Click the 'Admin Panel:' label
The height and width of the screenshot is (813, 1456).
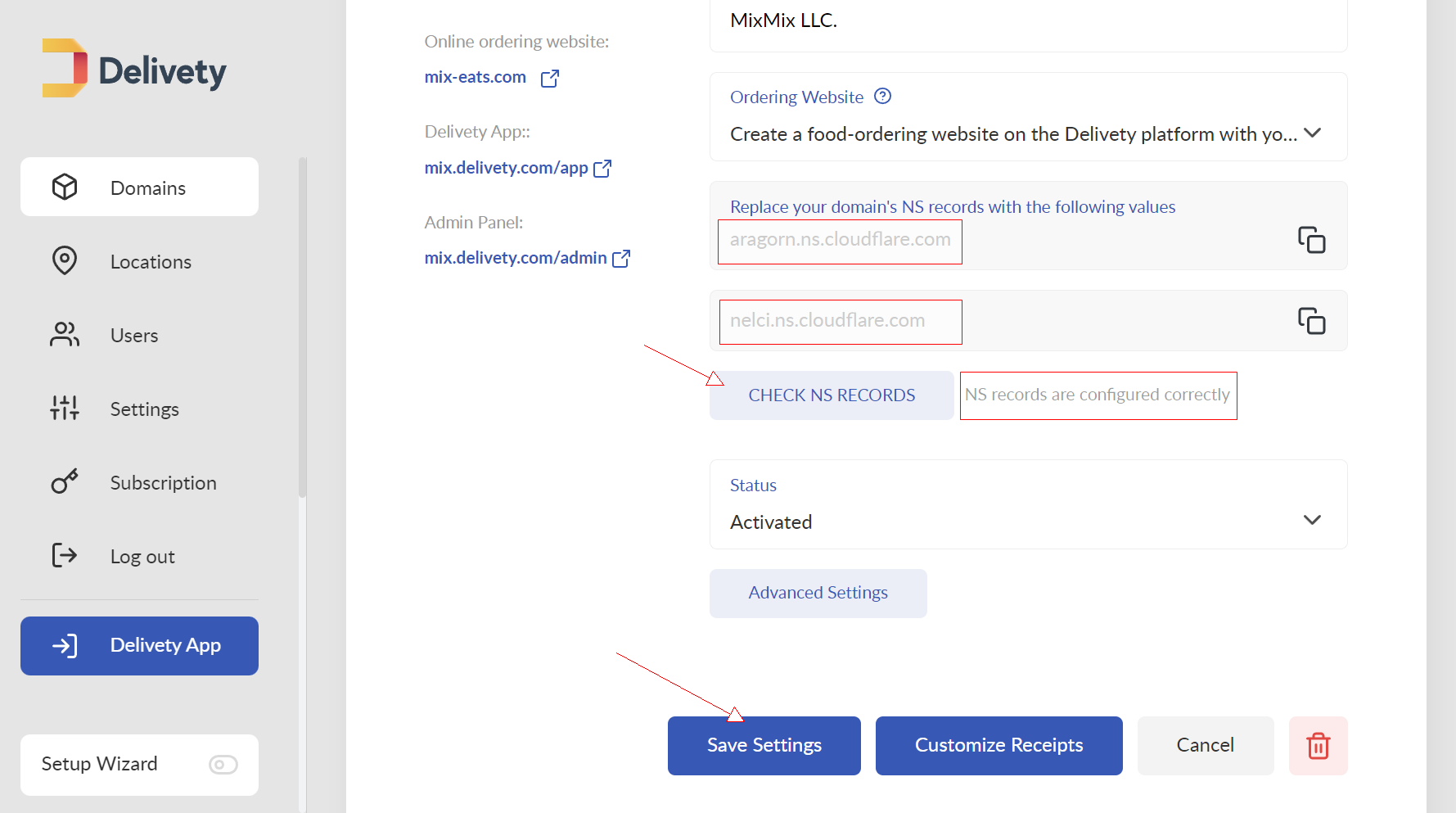[473, 223]
